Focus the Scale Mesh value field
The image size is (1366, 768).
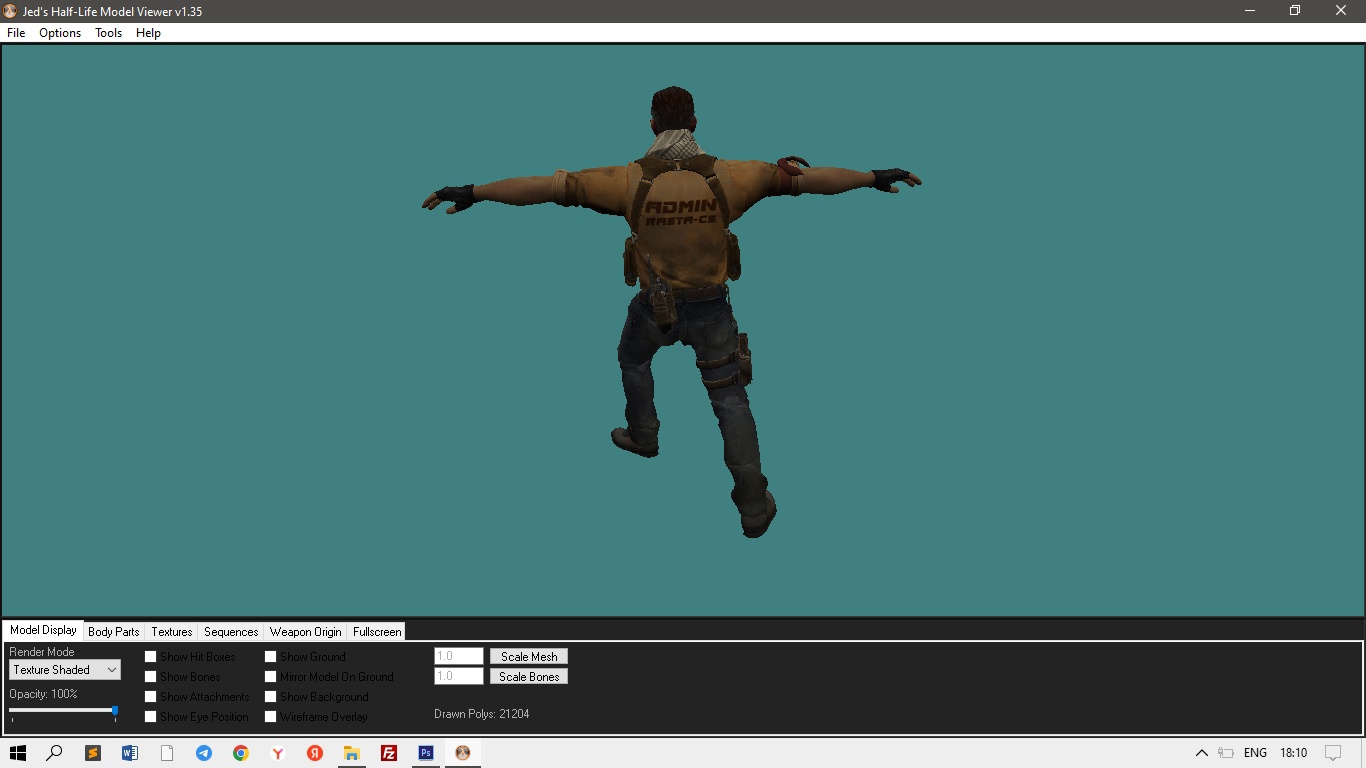tap(459, 657)
